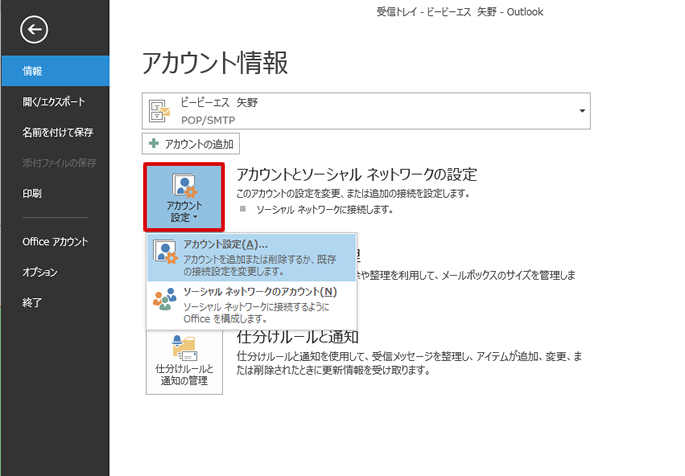This screenshot has height=476, width=685.
Task: Choose ソーシャル ネットワークのアカウント(N) menu item
Action: pyautogui.click(x=260, y=291)
